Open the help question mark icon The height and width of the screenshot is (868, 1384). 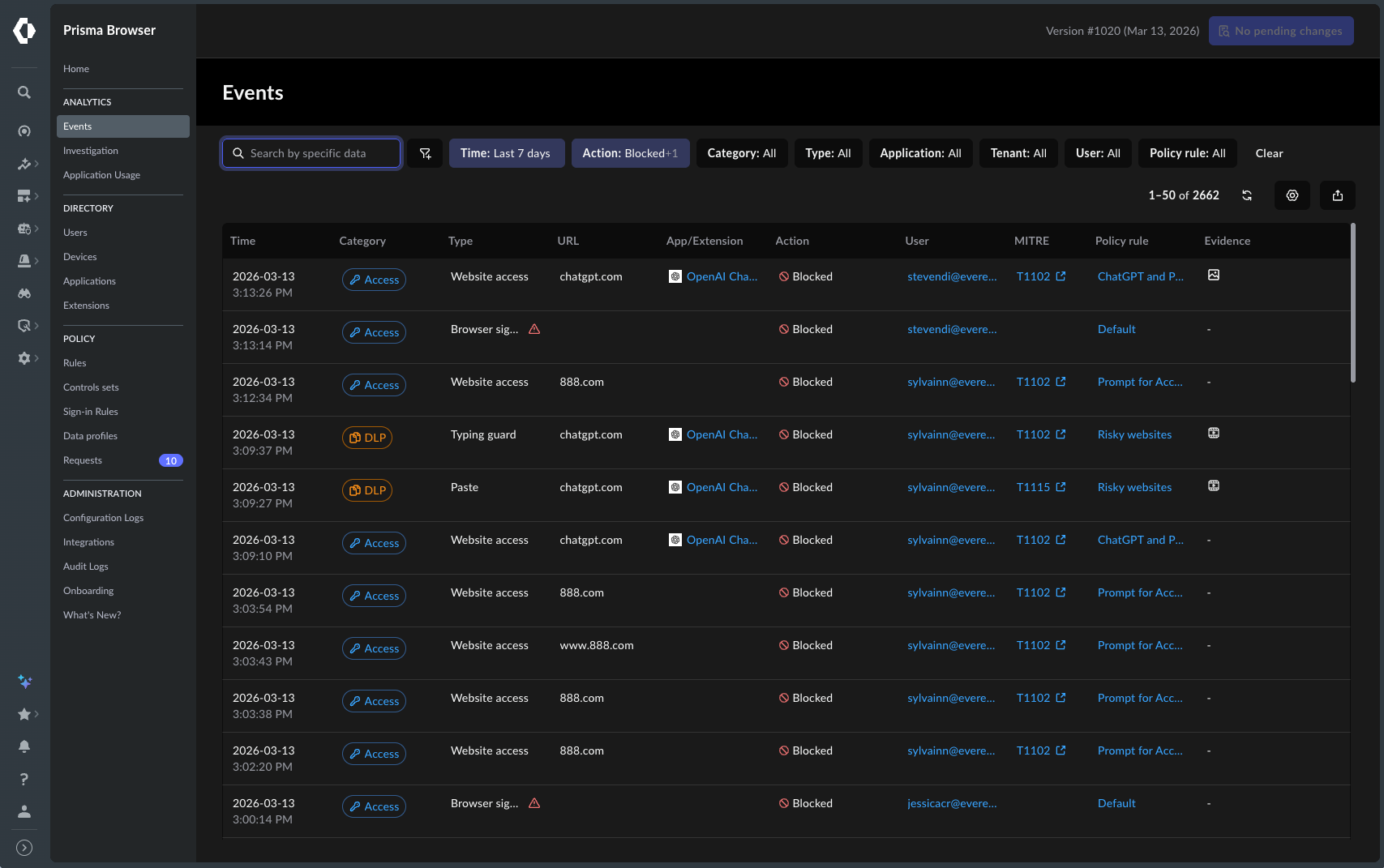click(24, 779)
